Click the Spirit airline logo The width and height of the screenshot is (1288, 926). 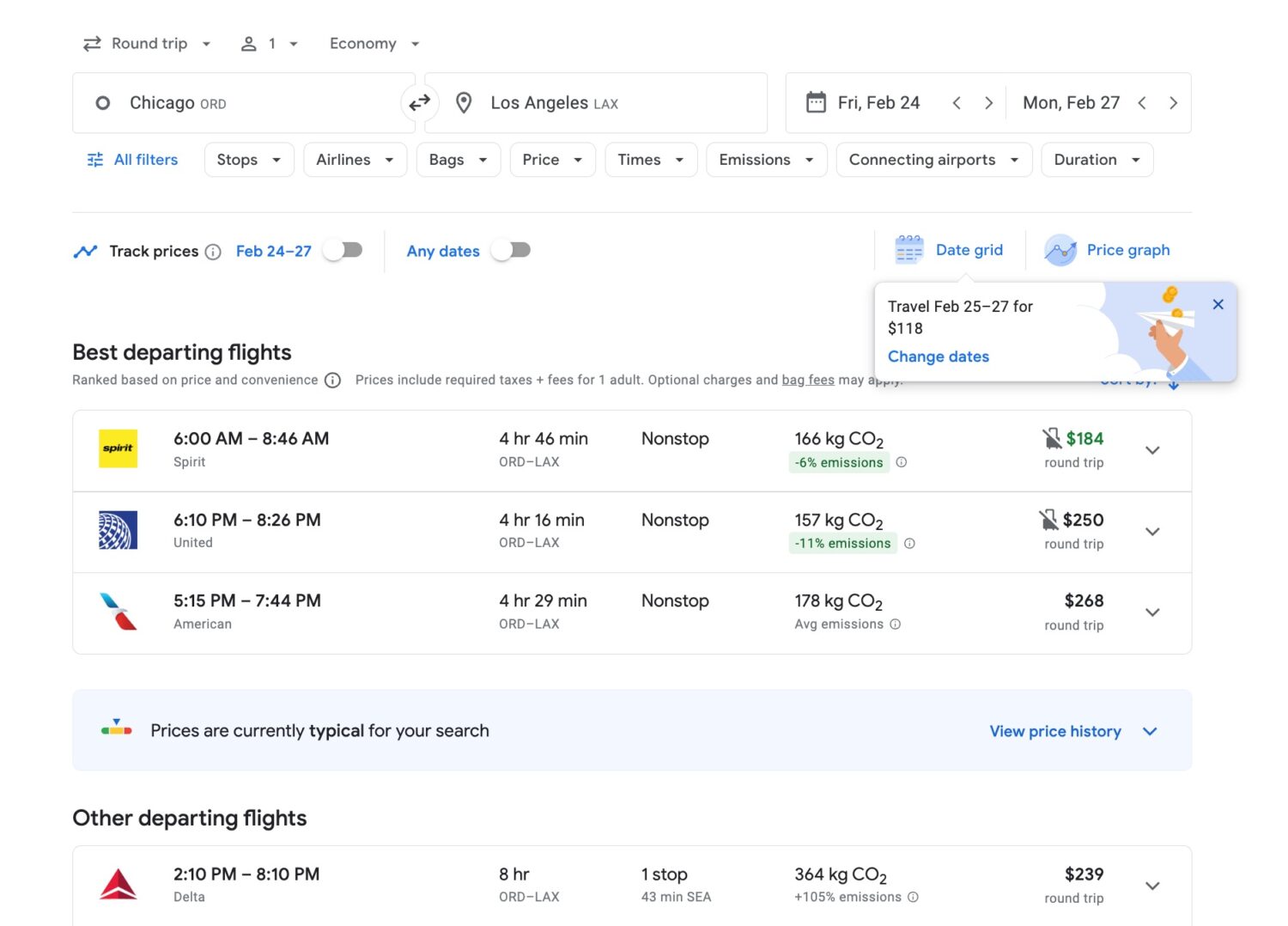118,448
